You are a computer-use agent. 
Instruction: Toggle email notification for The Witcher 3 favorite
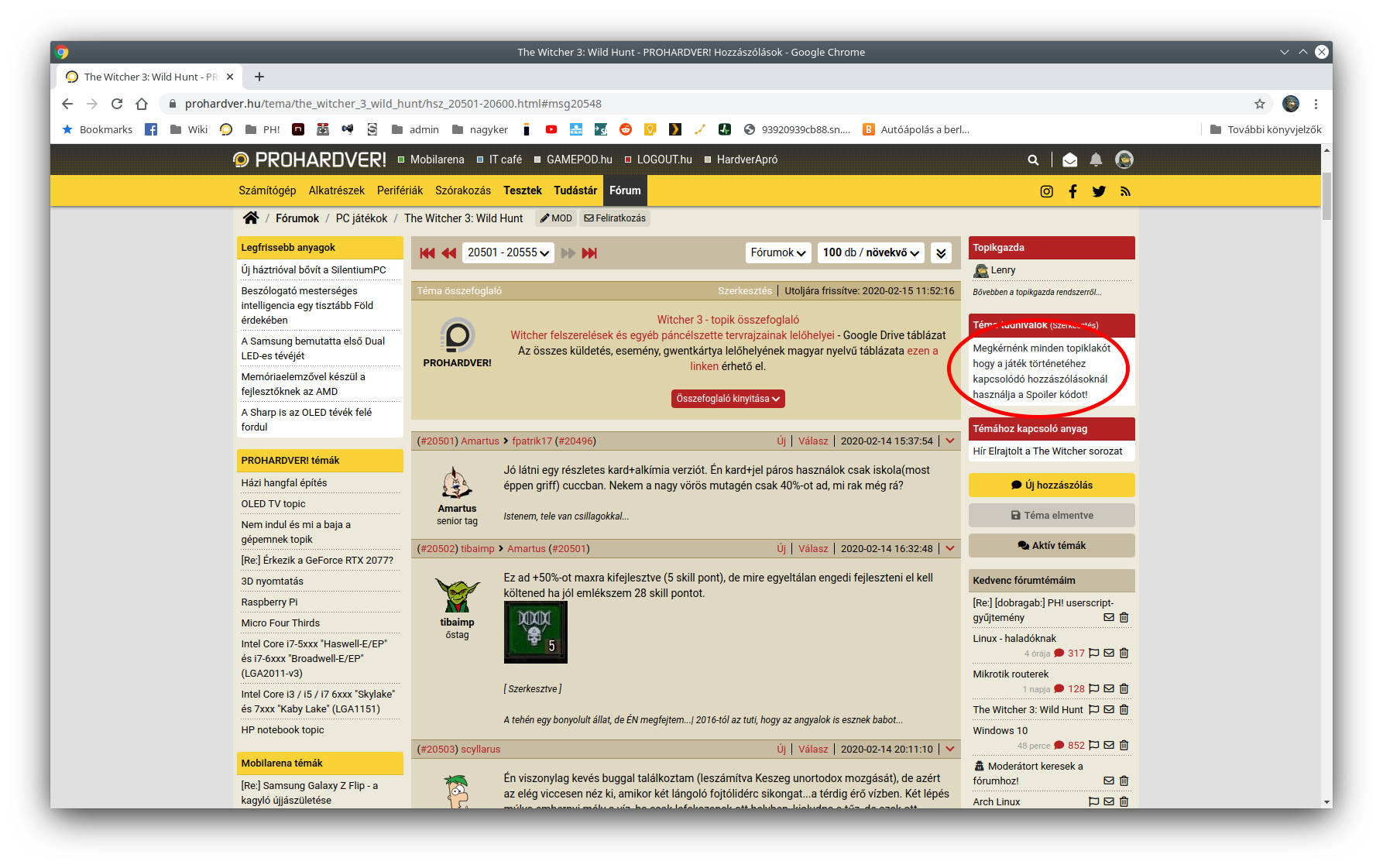1109,710
